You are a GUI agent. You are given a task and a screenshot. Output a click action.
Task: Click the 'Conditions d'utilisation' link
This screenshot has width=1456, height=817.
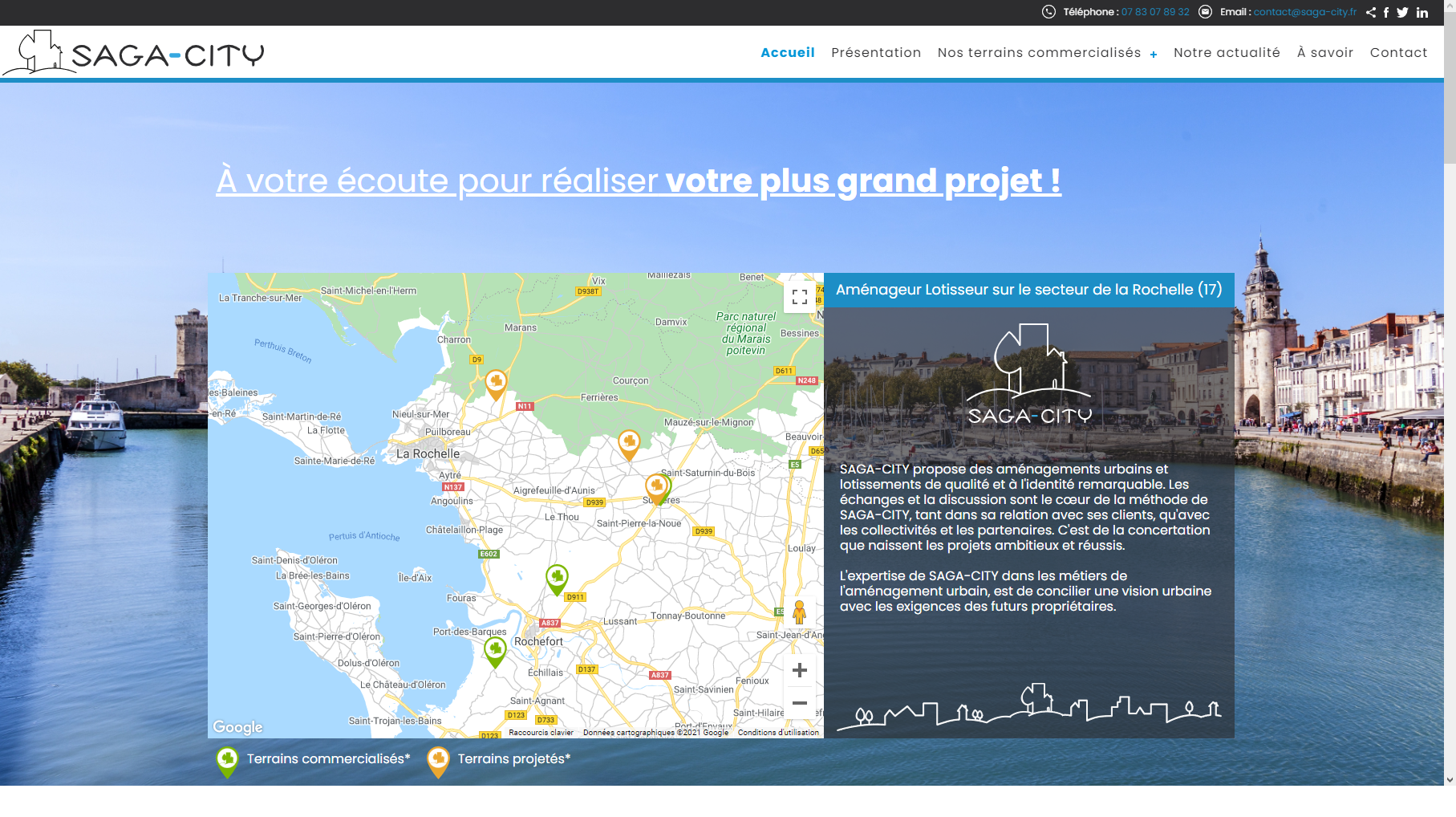777,732
